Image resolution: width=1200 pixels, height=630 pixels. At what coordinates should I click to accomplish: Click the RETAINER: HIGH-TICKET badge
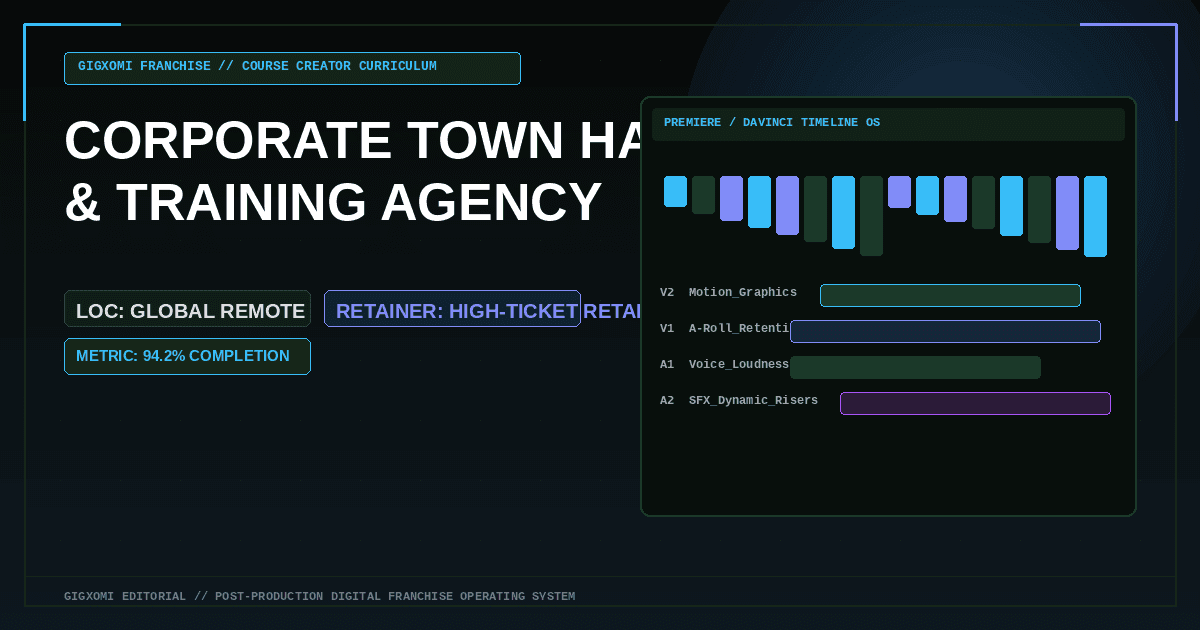(452, 308)
